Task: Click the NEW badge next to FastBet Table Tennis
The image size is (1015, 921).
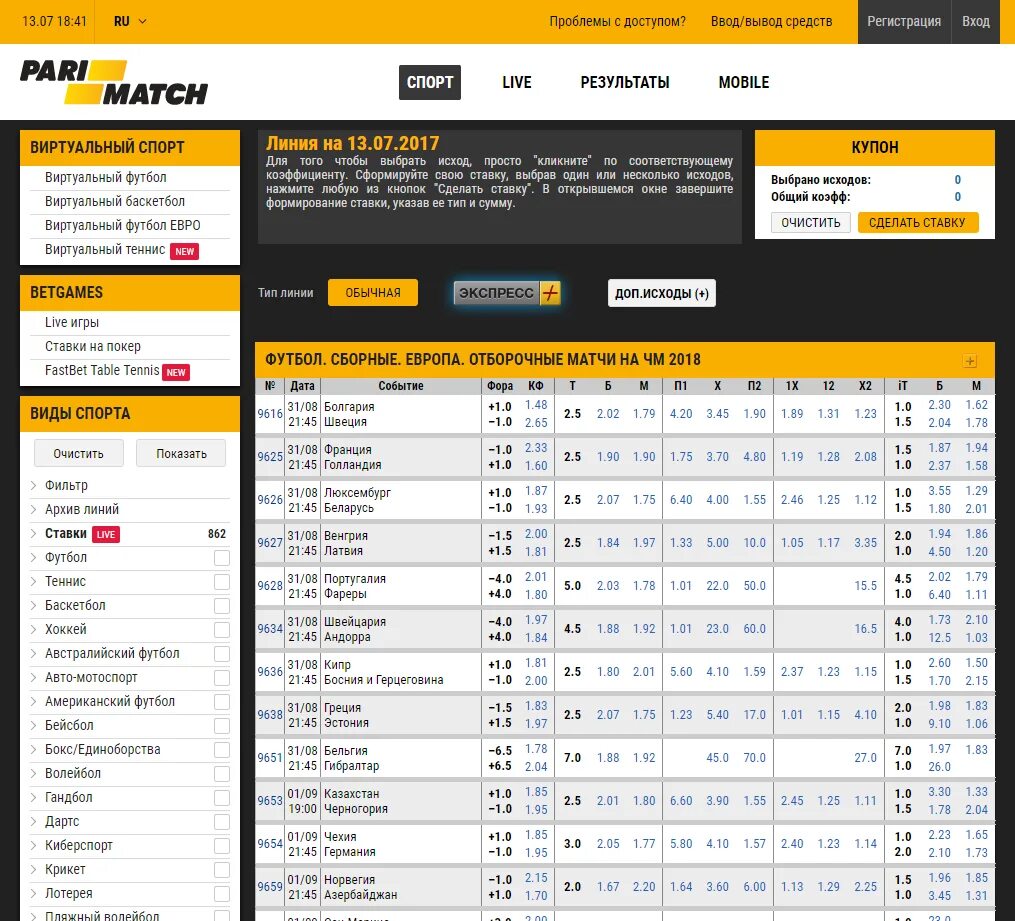Action: (x=175, y=372)
